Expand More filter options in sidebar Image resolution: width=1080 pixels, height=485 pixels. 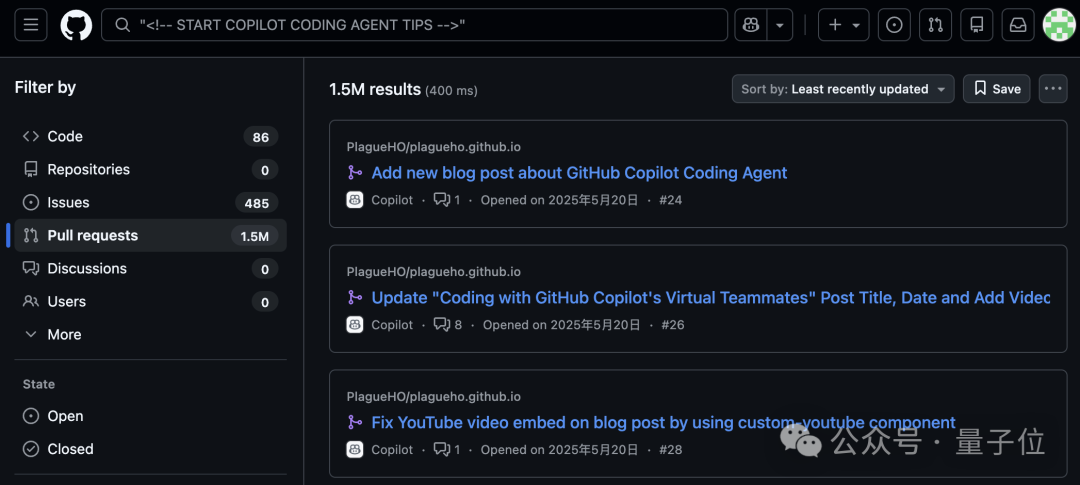(x=64, y=334)
